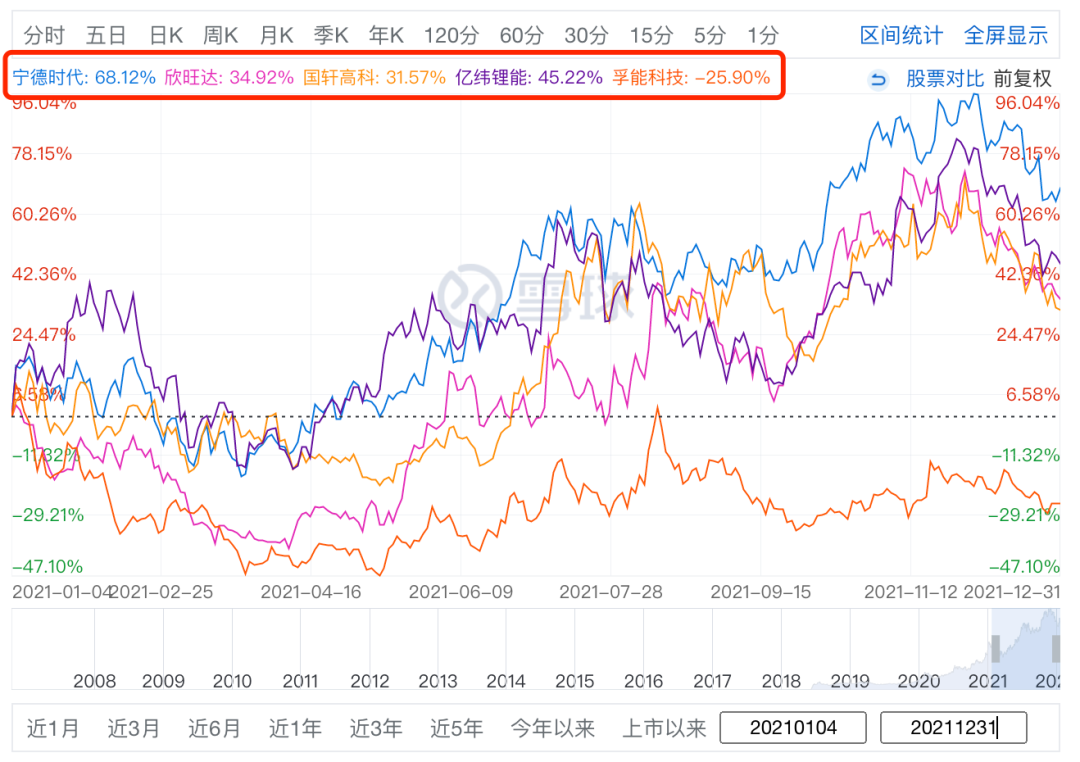Select the 周K period tab
The height and width of the screenshot is (762, 1080).
pos(220,35)
